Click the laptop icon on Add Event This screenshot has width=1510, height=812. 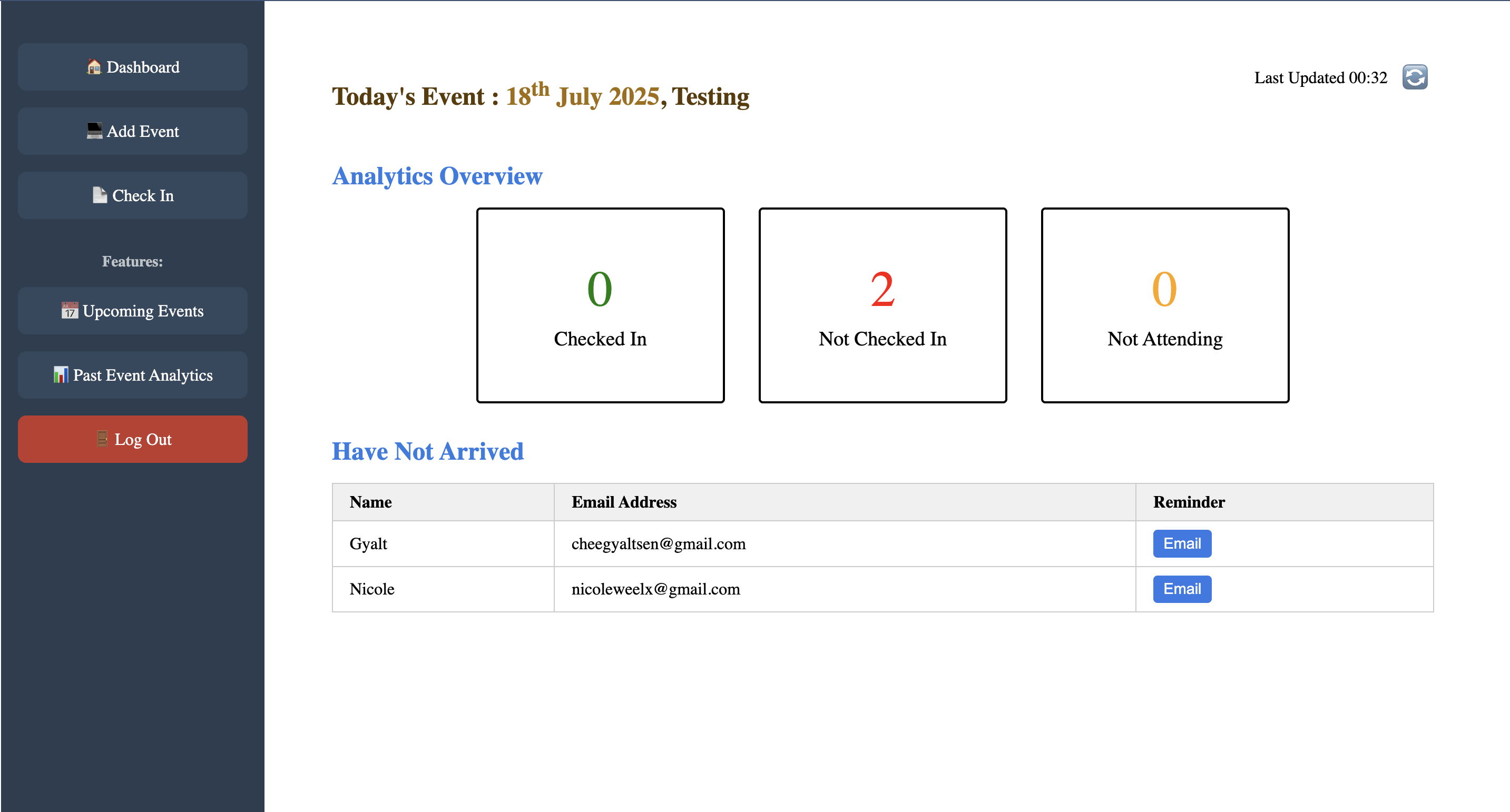(x=94, y=131)
